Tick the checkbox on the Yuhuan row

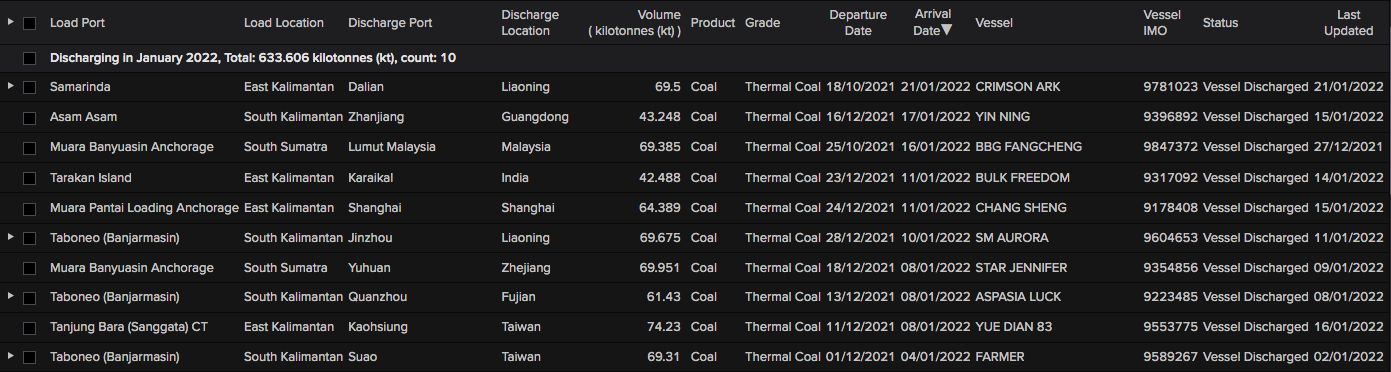(29, 268)
